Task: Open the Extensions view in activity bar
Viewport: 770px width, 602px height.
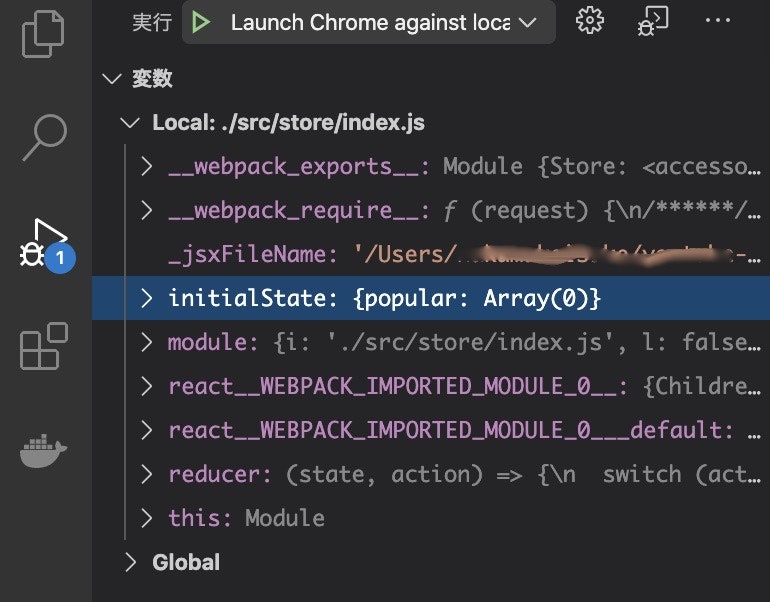Action: [44, 346]
